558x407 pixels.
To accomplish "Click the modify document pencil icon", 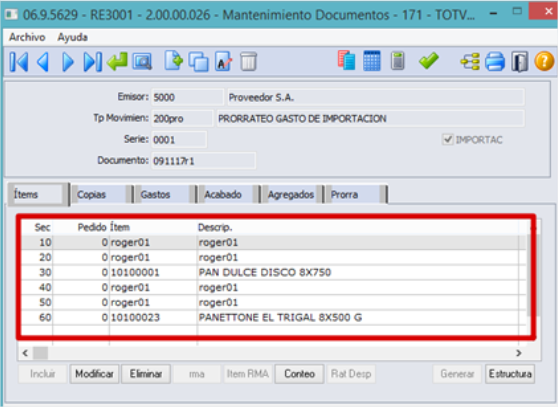I will click(223, 62).
